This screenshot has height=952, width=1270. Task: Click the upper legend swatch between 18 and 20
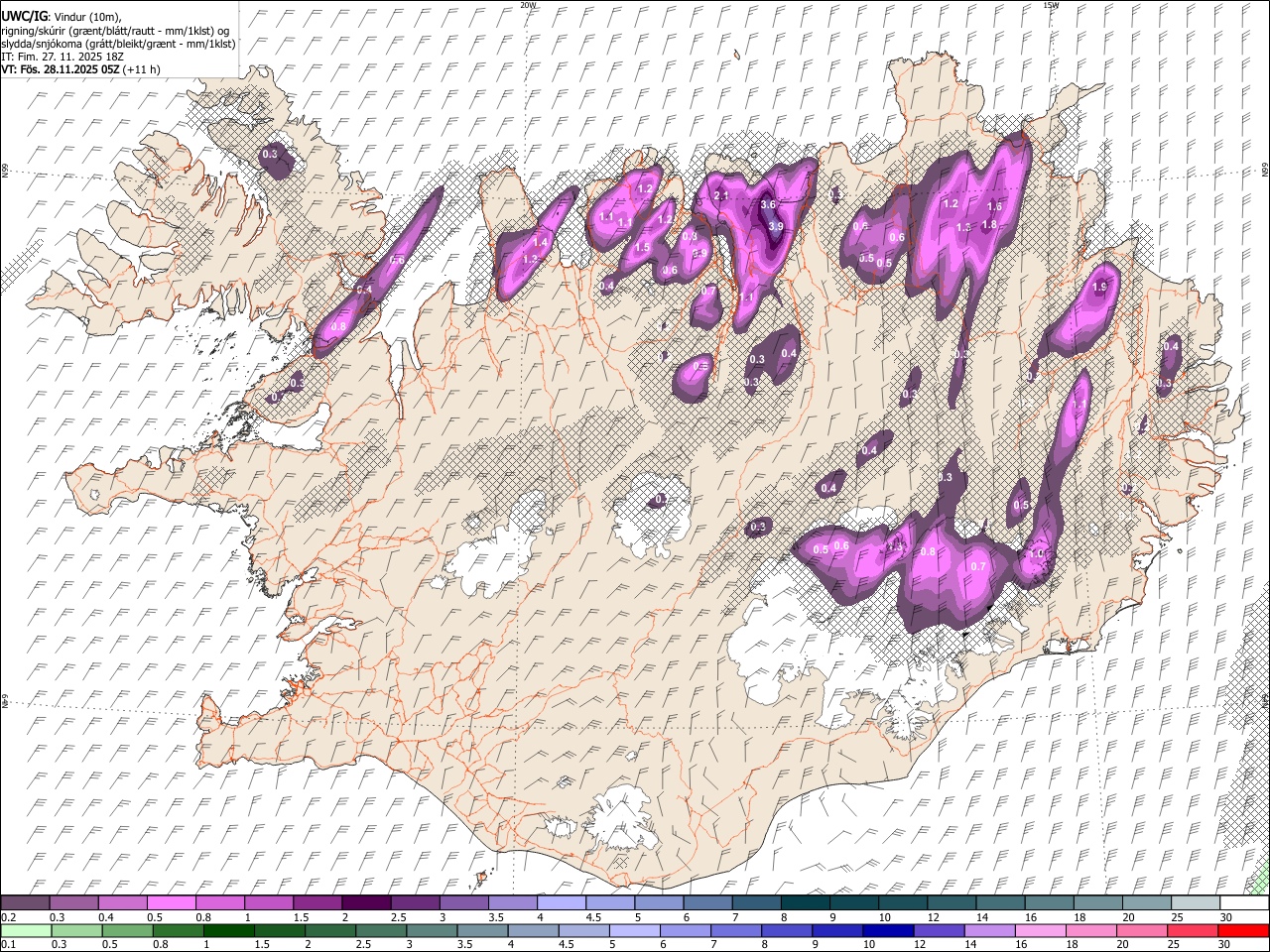click(1097, 903)
